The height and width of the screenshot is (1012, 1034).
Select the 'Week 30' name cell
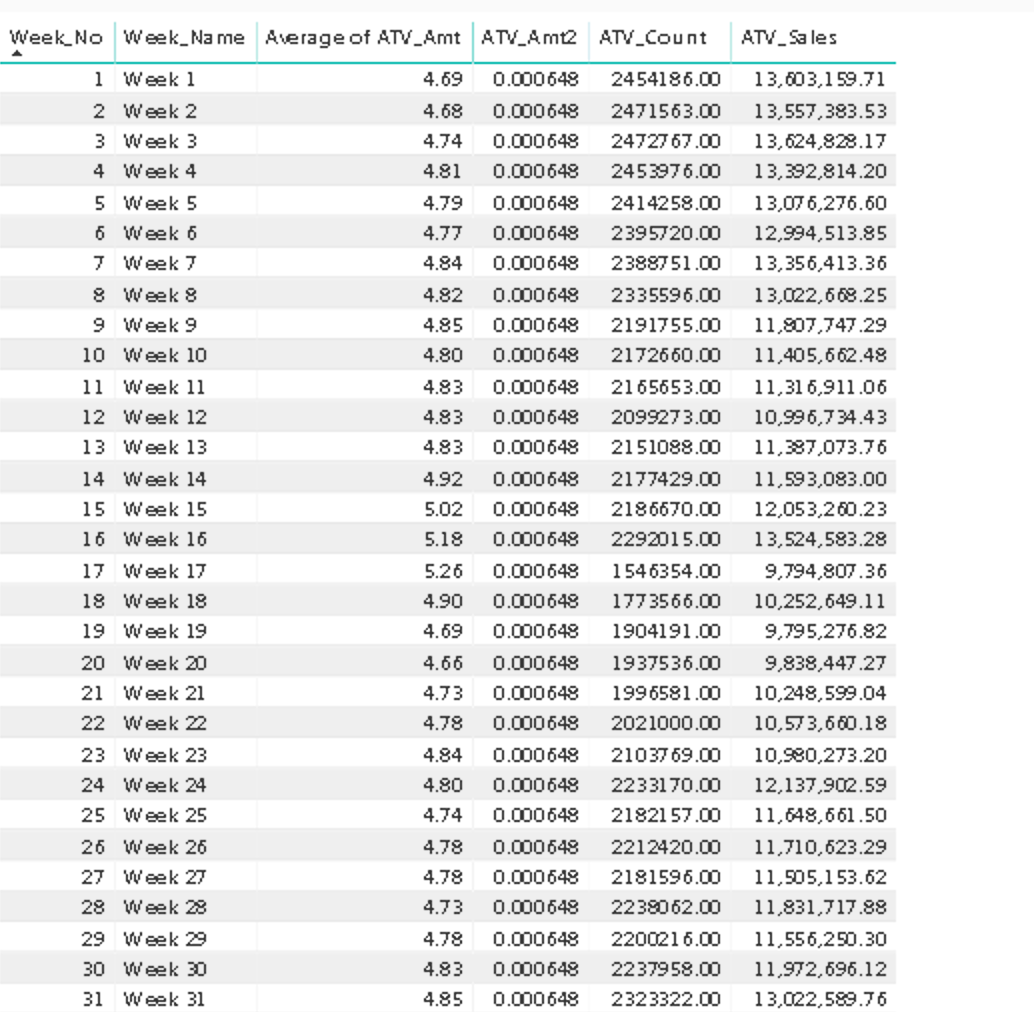pos(165,969)
